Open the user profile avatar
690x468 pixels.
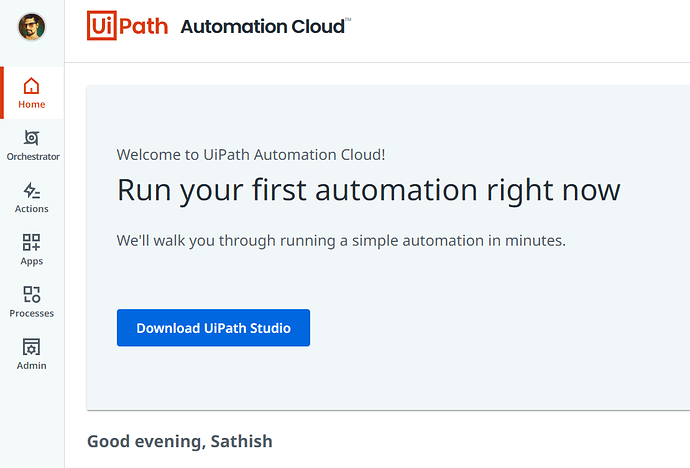(x=32, y=27)
